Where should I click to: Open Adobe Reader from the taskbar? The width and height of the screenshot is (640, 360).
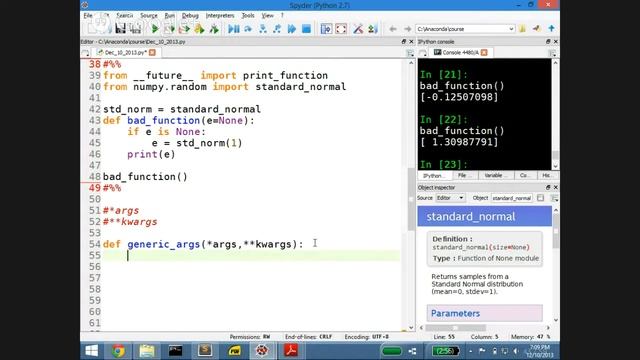291,351
